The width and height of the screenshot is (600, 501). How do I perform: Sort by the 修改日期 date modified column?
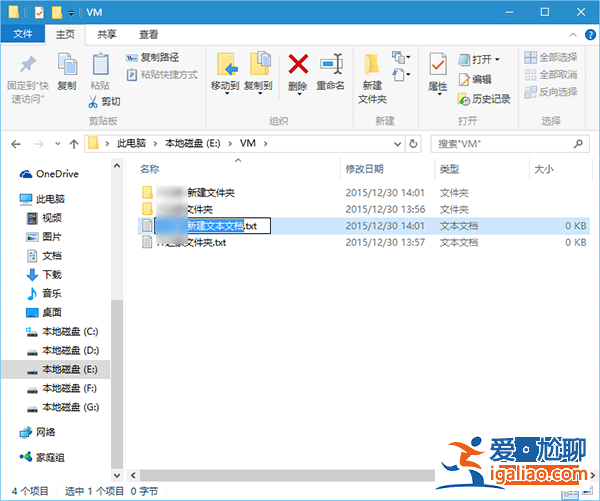364,169
